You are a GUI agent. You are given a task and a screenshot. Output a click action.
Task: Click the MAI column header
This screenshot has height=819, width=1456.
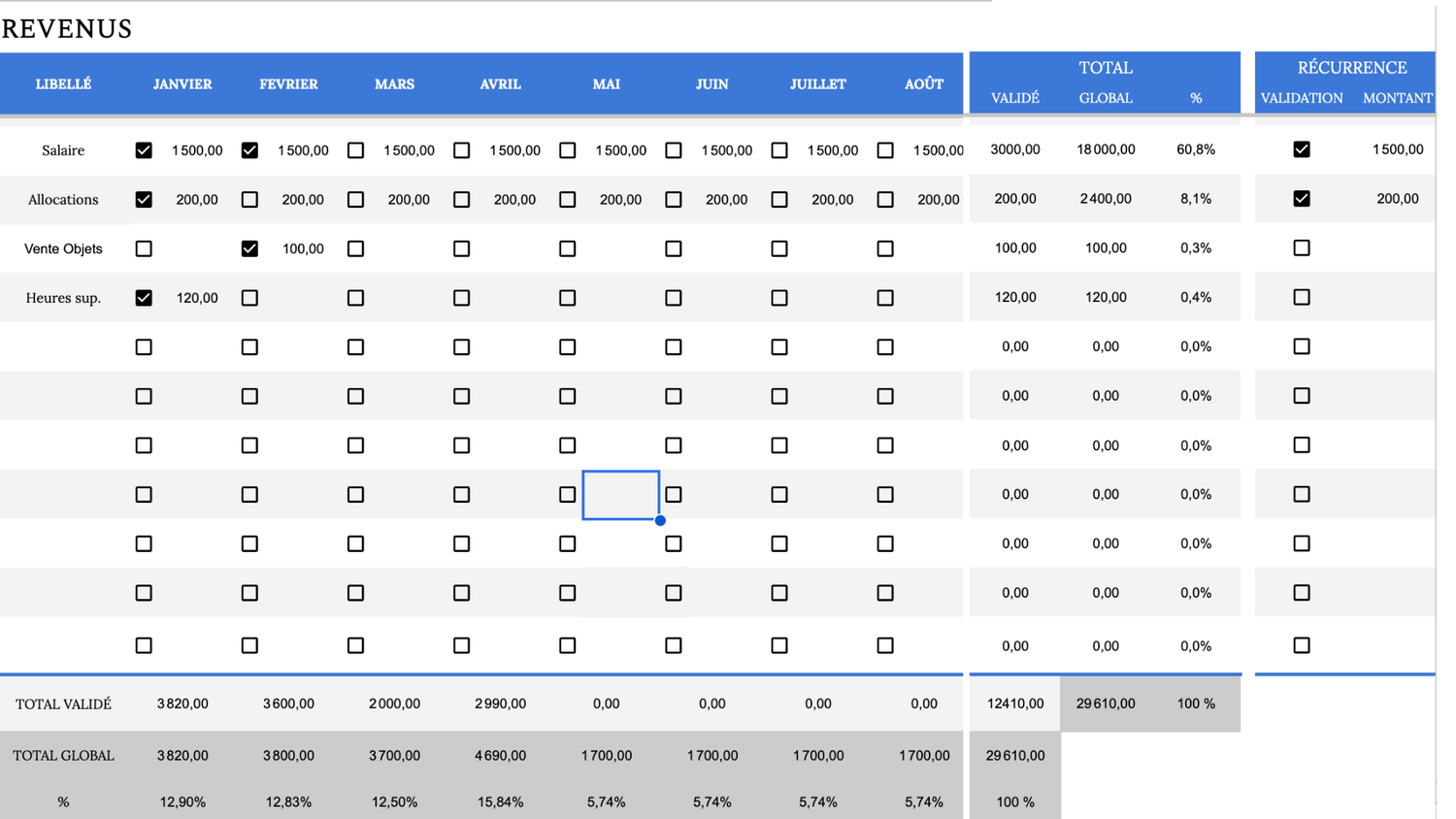(607, 84)
